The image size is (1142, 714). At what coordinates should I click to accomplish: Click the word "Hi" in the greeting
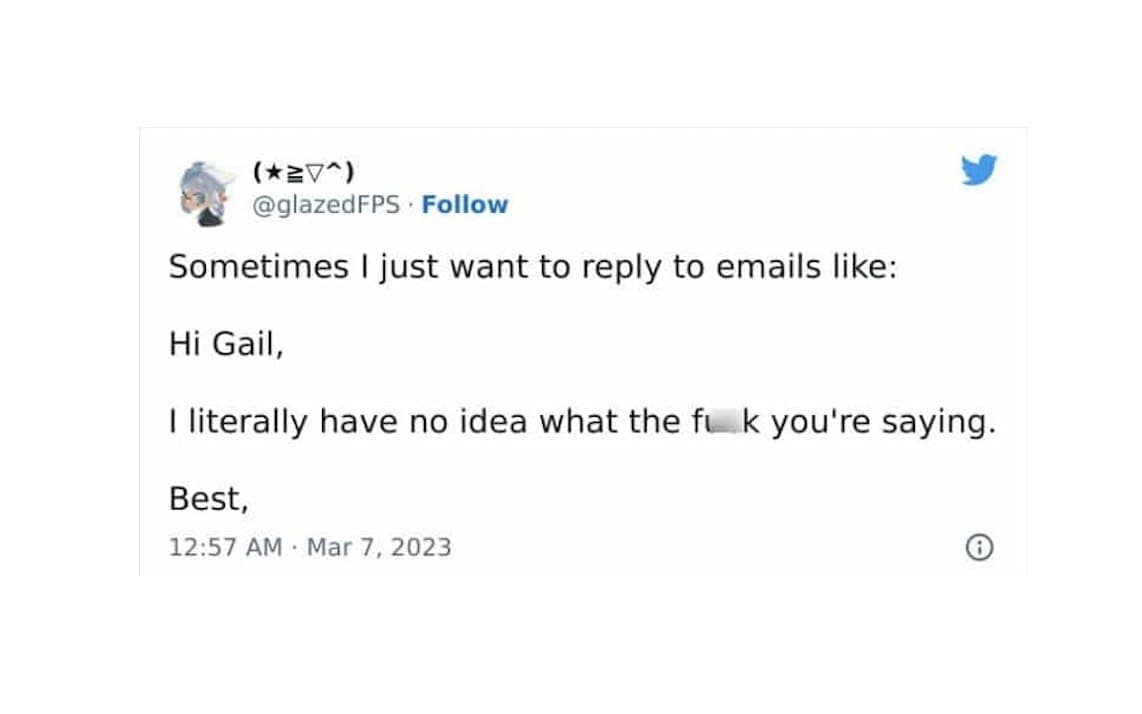[x=183, y=344]
